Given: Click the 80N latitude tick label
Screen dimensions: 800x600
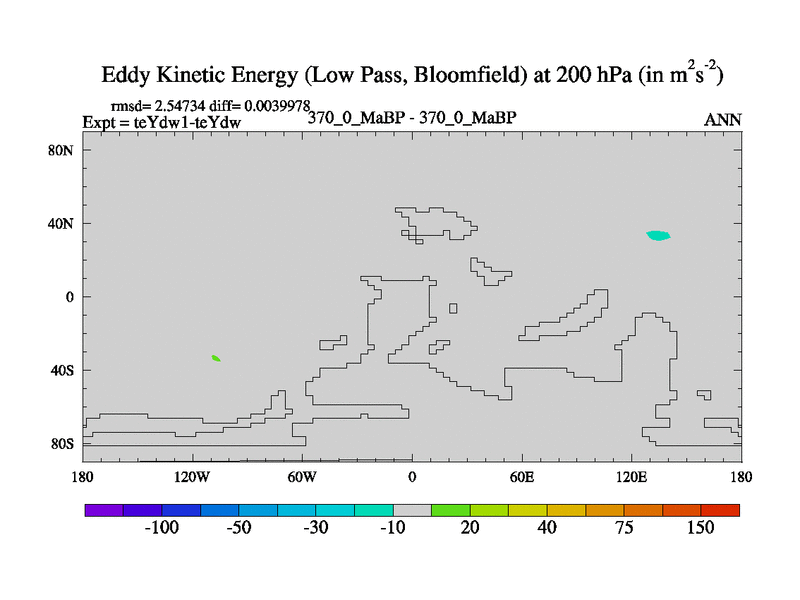Looking at the screenshot, I should 63,150.
